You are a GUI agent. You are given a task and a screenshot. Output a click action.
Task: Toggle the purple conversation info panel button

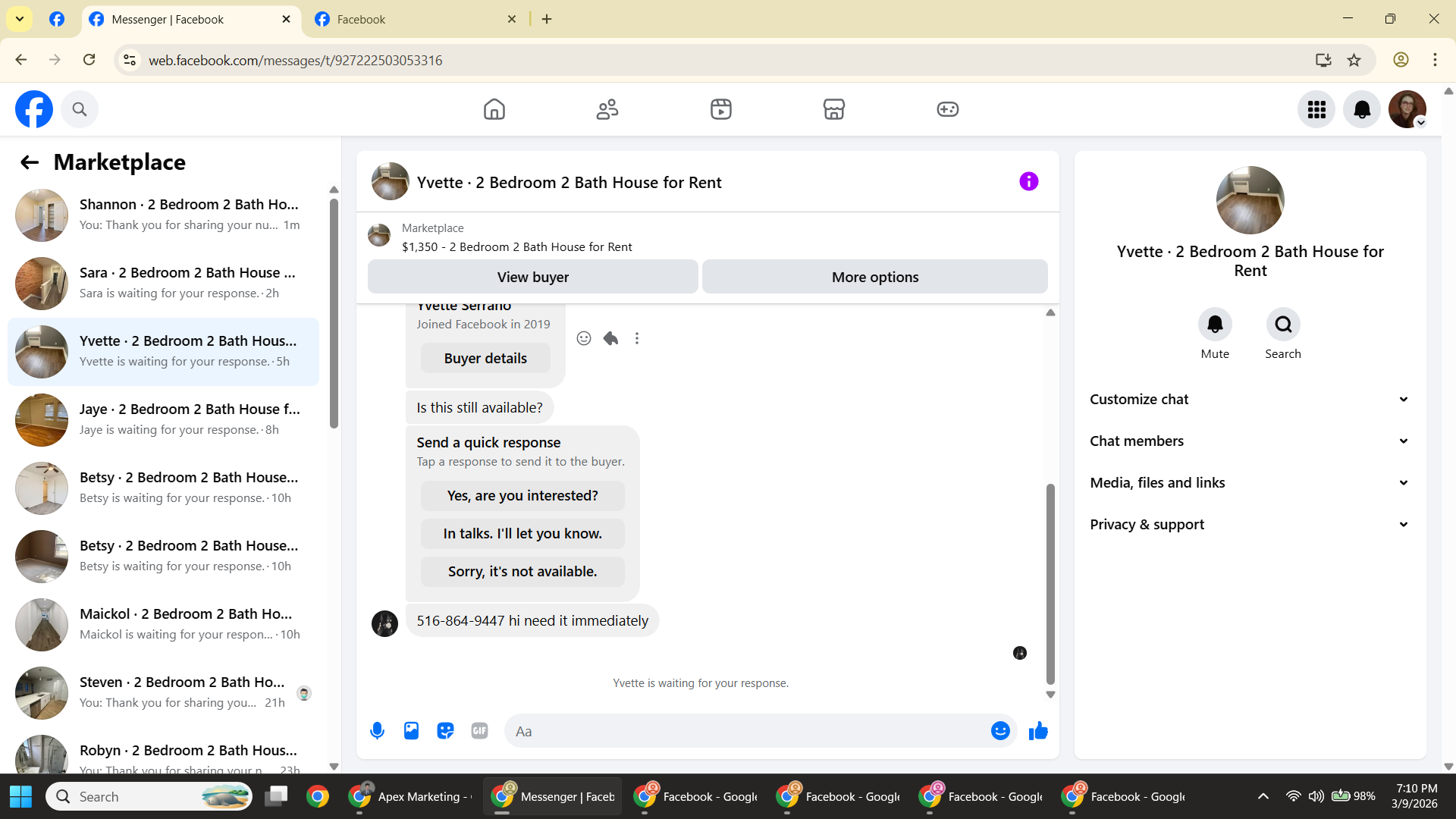[1028, 181]
